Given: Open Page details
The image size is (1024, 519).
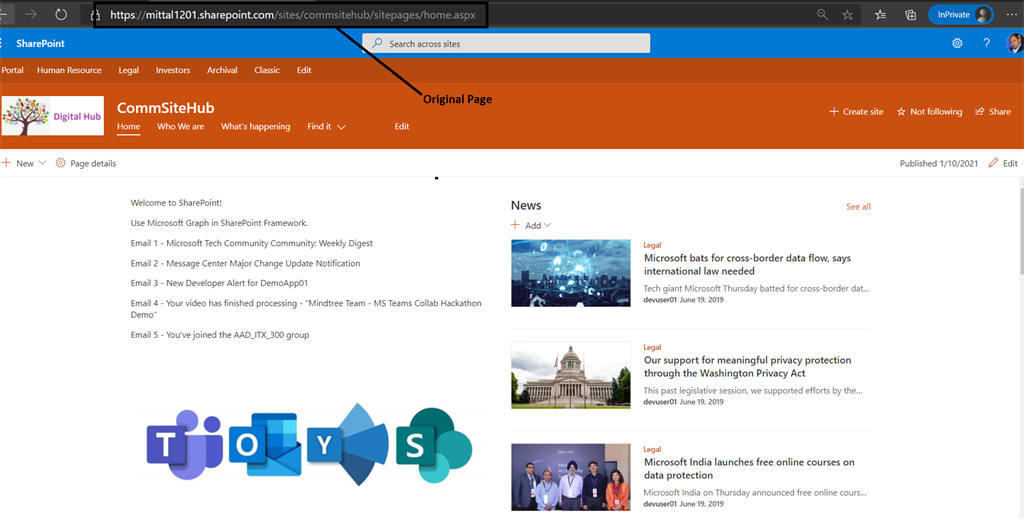Looking at the screenshot, I should [86, 163].
